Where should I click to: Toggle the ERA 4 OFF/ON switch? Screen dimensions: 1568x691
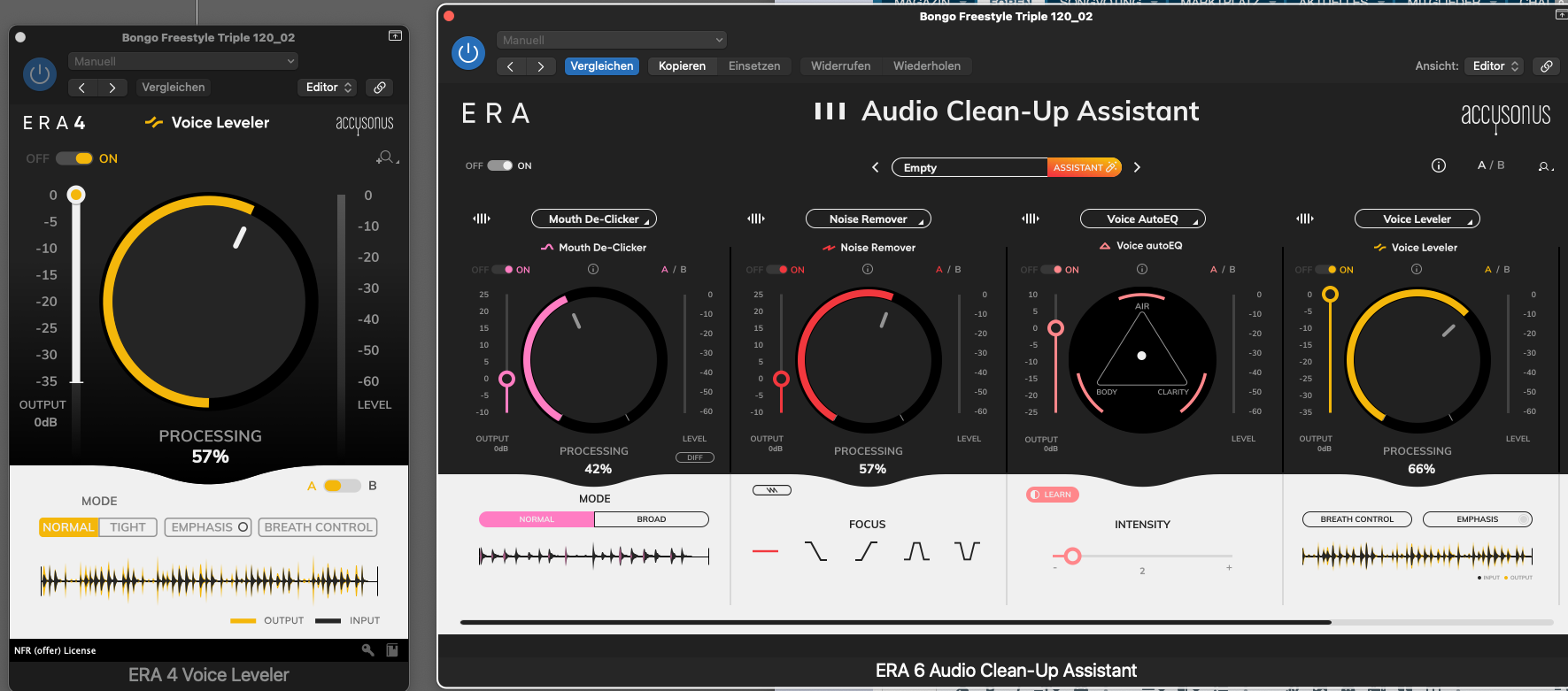(74, 158)
